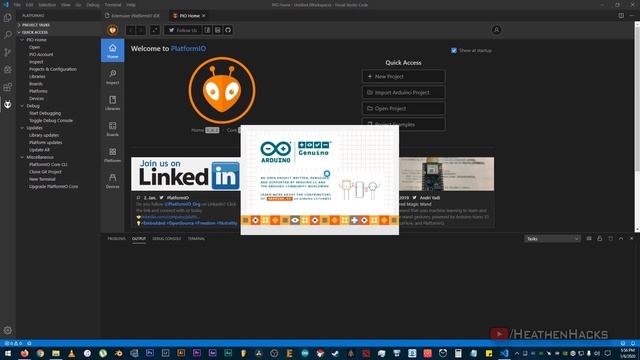Clear output using panel clear icon
Screen dimensions: 640x360
click(x=589, y=238)
